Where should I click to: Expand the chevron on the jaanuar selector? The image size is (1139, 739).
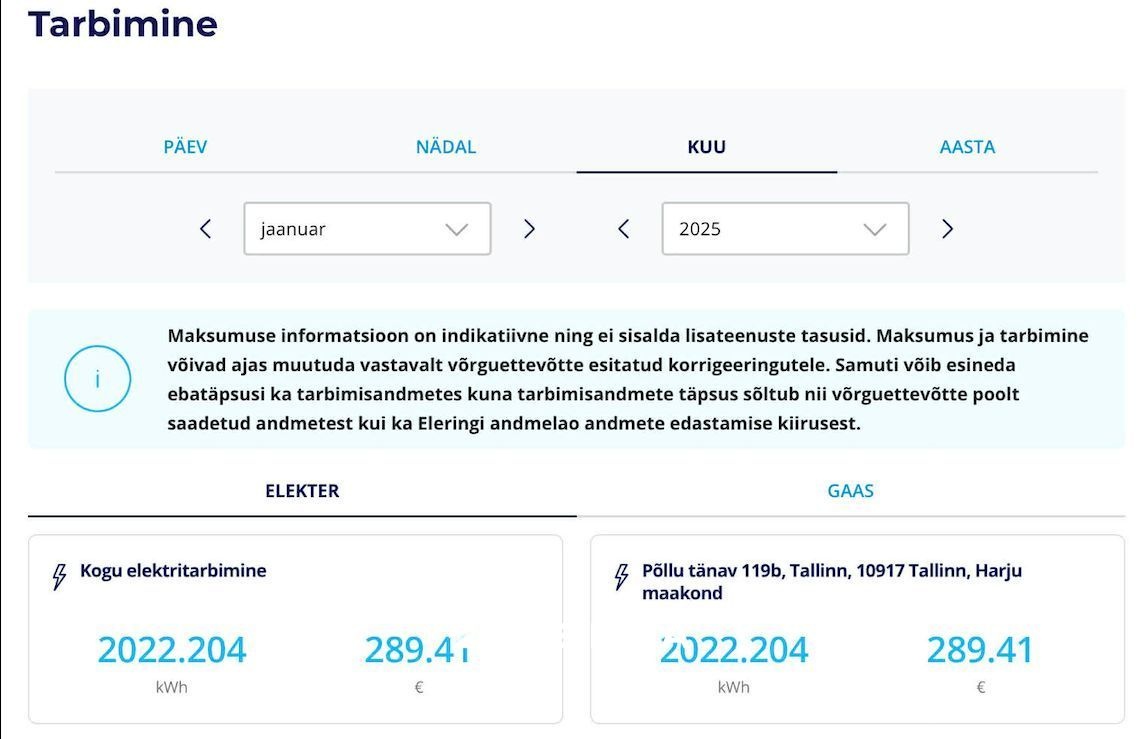coord(456,229)
